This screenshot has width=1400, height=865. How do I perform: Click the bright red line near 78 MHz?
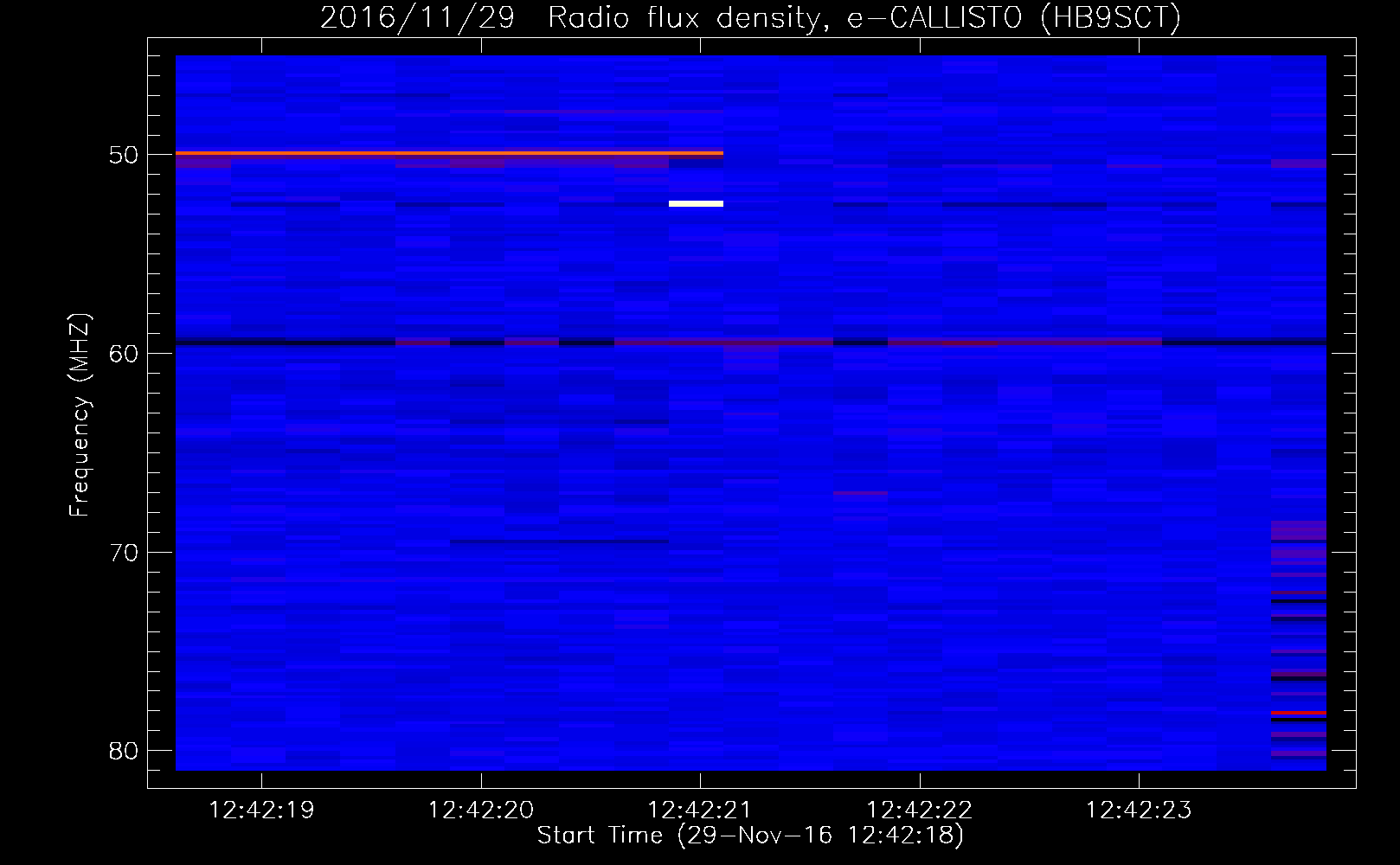pyautogui.click(x=1299, y=712)
